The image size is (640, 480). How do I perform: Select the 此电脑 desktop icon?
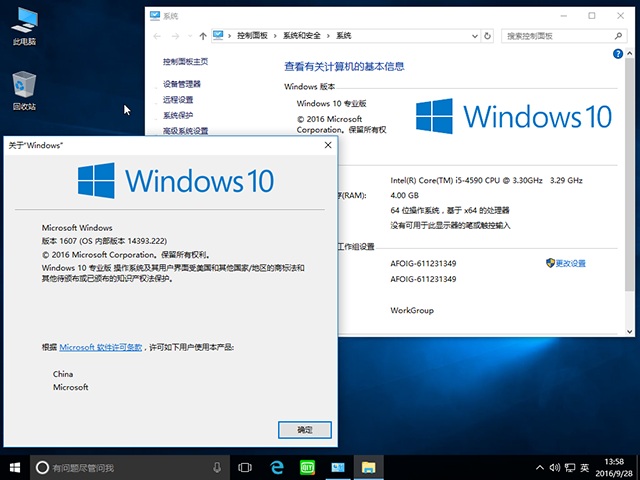coord(24,24)
